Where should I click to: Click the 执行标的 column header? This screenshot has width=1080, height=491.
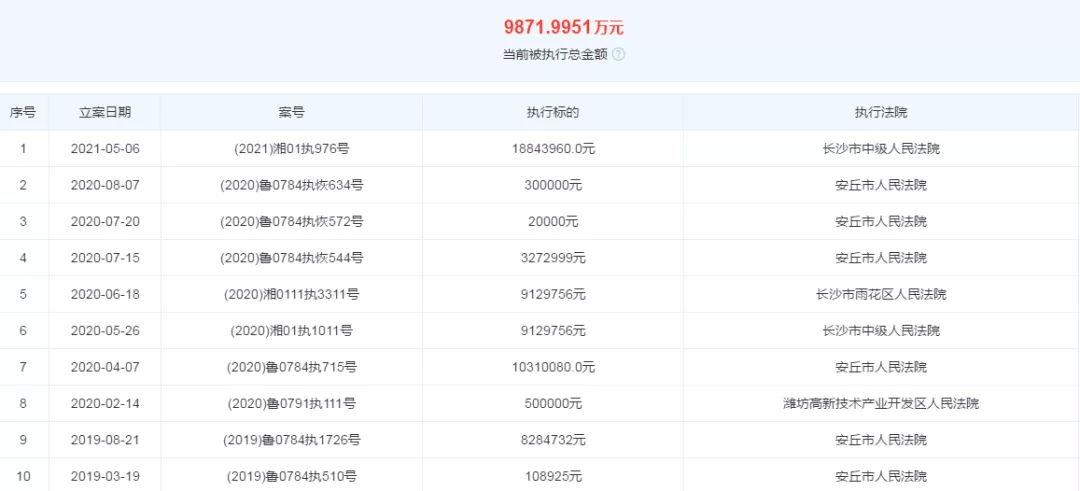click(x=552, y=112)
